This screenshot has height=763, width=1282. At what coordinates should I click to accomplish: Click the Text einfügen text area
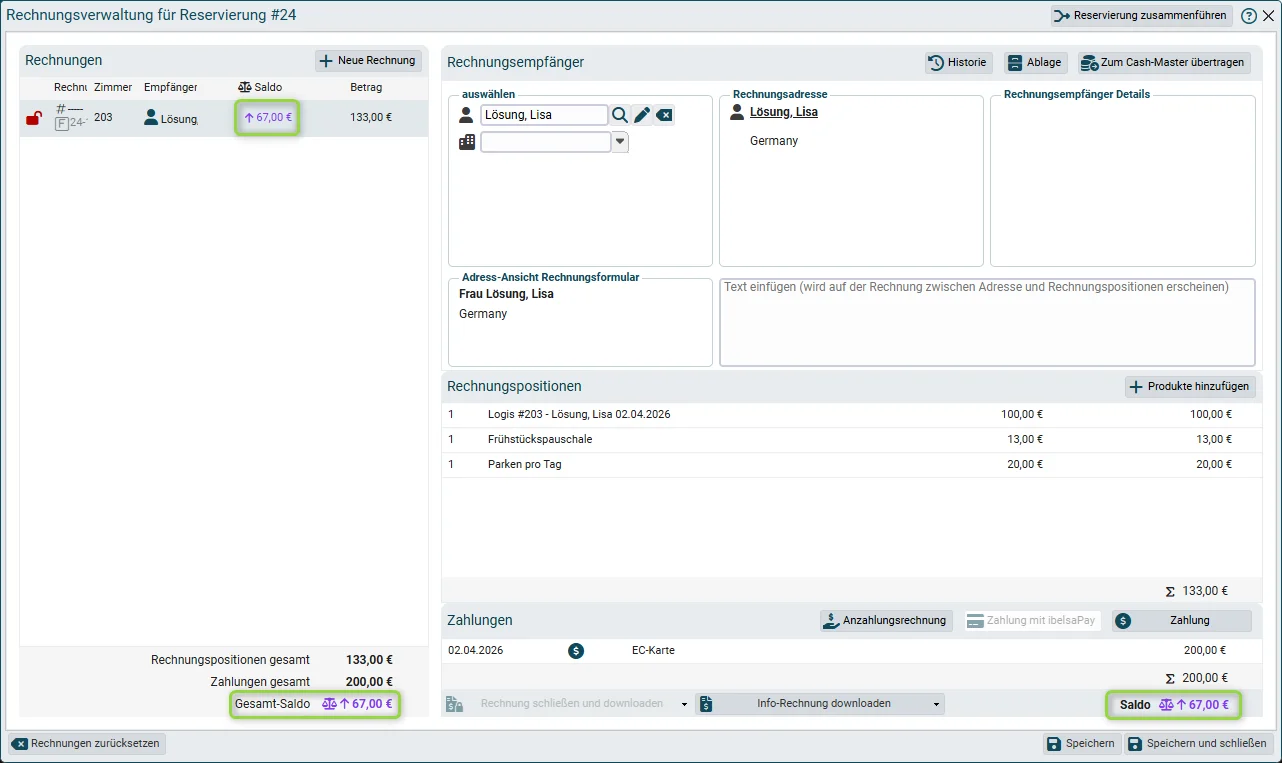987,322
